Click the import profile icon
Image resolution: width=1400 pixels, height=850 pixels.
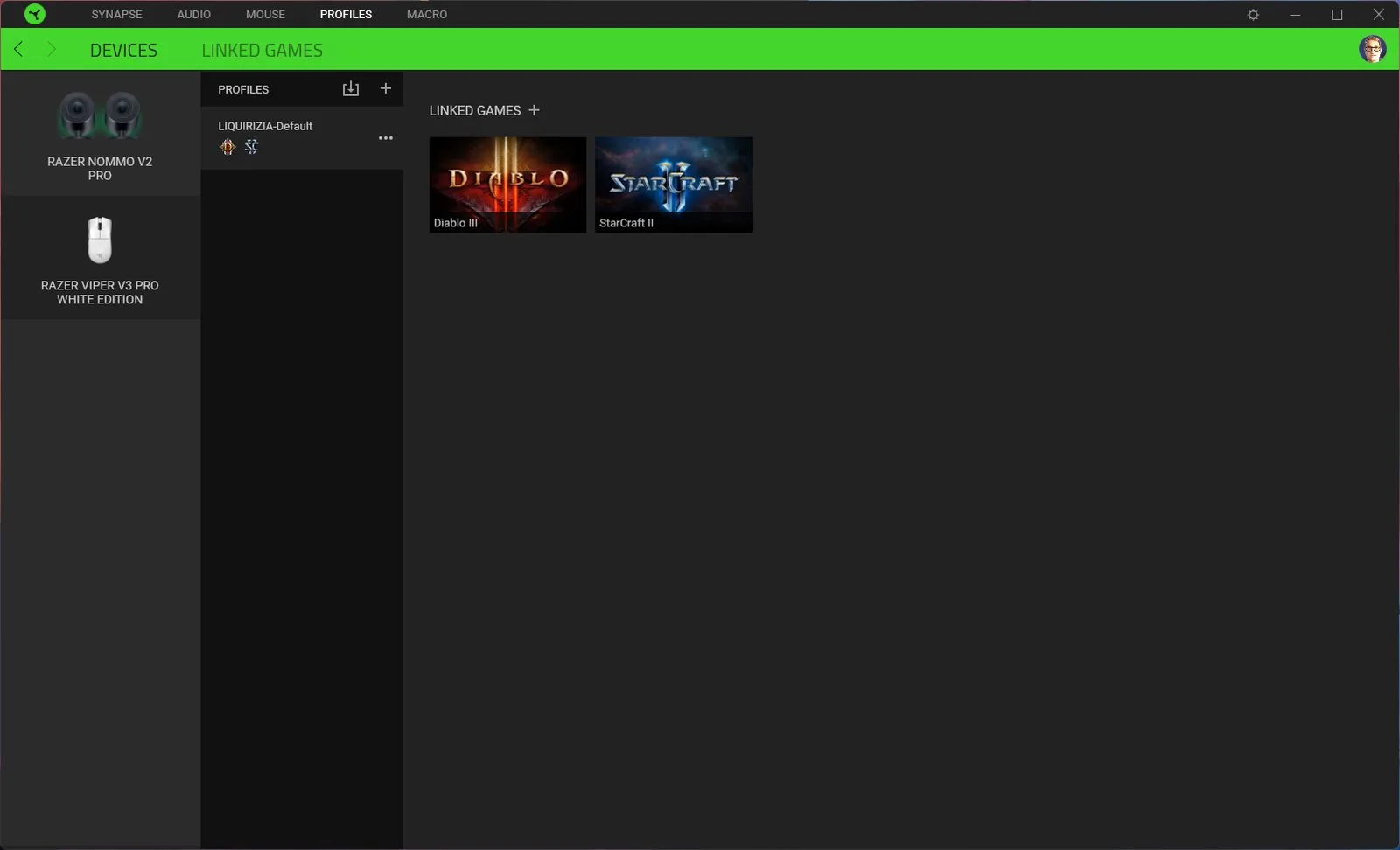point(351,88)
